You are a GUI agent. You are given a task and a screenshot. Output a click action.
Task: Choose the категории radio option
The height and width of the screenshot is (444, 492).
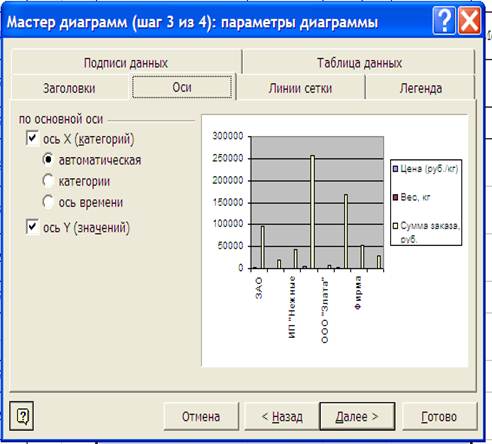click(48, 181)
